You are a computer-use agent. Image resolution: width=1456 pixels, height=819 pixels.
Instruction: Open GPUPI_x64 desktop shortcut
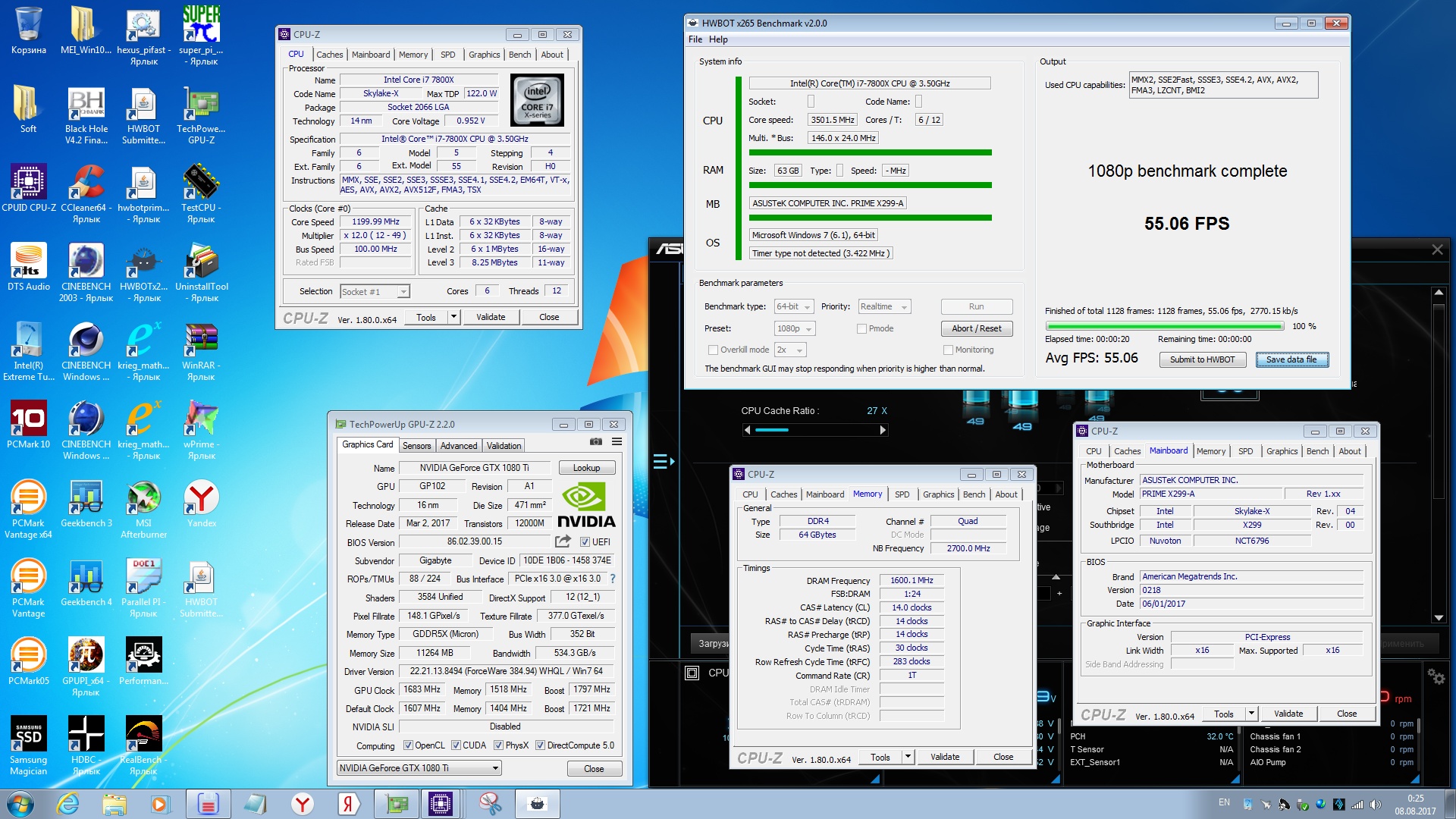click(x=86, y=666)
